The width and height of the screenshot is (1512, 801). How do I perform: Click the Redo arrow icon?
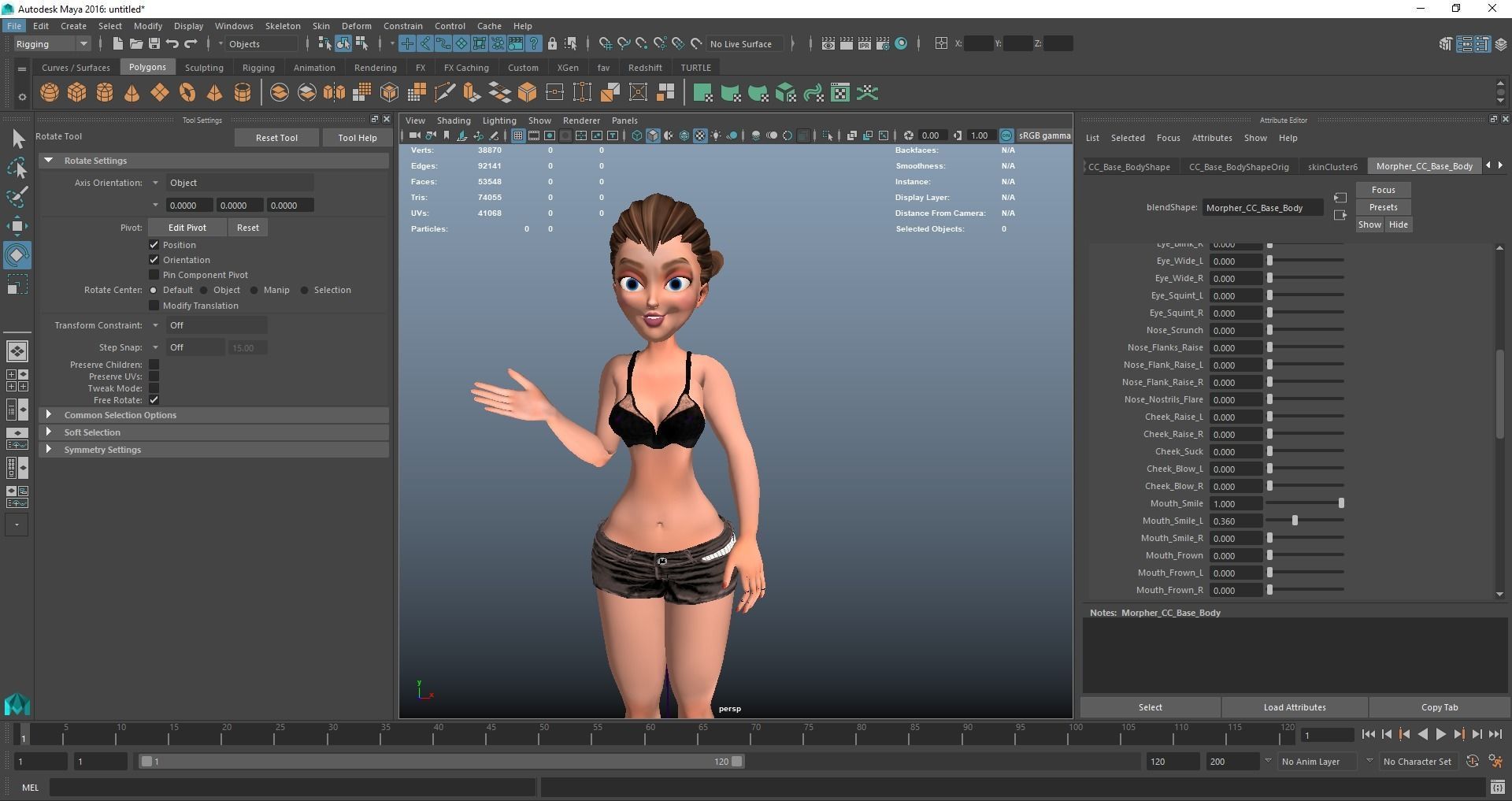(191, 44)
